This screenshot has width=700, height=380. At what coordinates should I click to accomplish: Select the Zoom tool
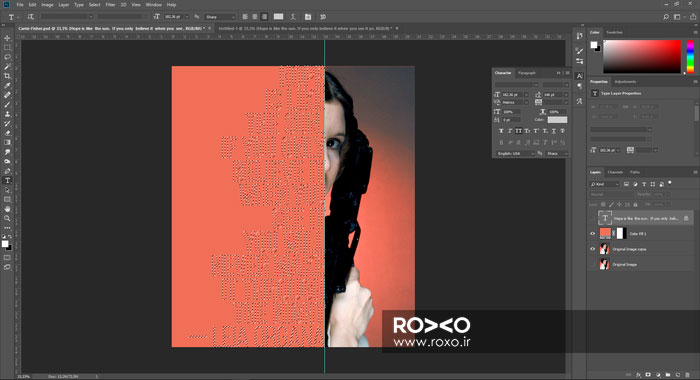7,218
